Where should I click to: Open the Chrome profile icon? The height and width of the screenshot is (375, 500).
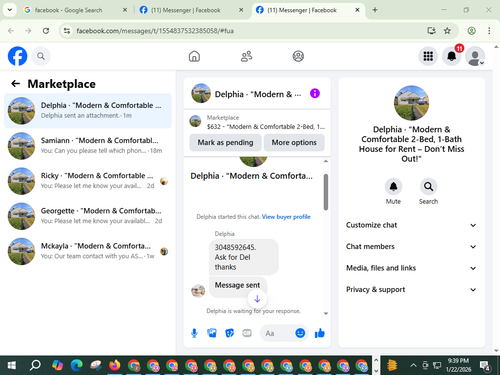click(x=471, y=31)
